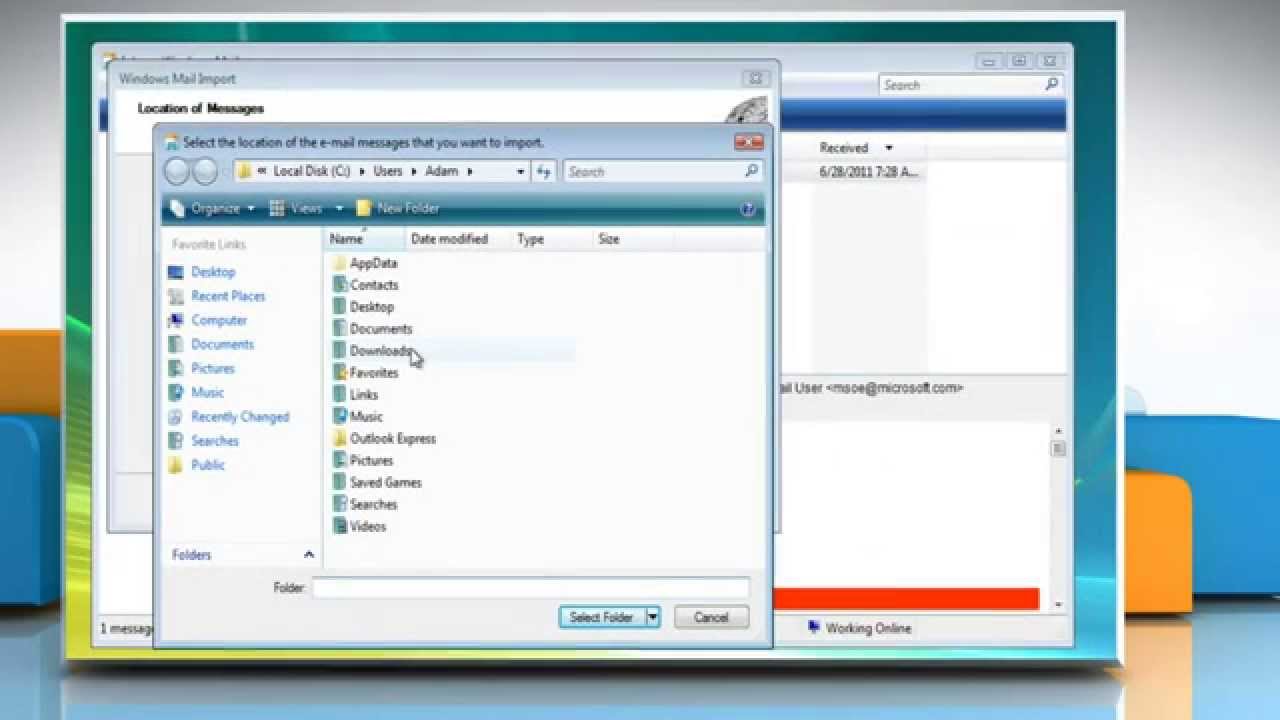Screen dimensions: 1280x720
Task: Open the Documents link in Favorite Links
Action: [x=222, y=344]
